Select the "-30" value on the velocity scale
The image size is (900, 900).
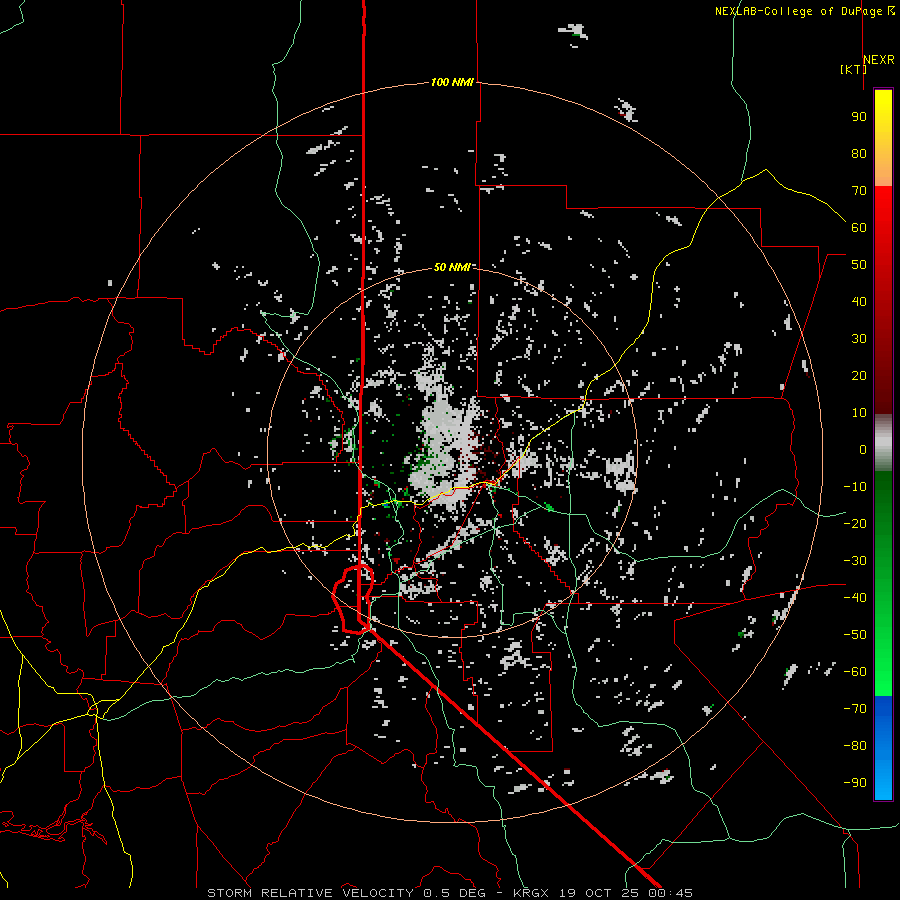[855, 561]
